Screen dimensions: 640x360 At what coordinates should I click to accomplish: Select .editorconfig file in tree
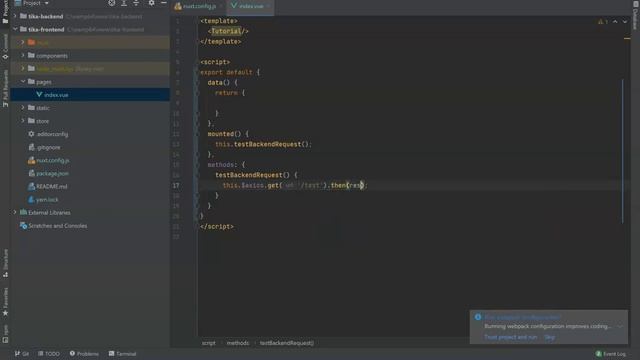tap(52, 134)
